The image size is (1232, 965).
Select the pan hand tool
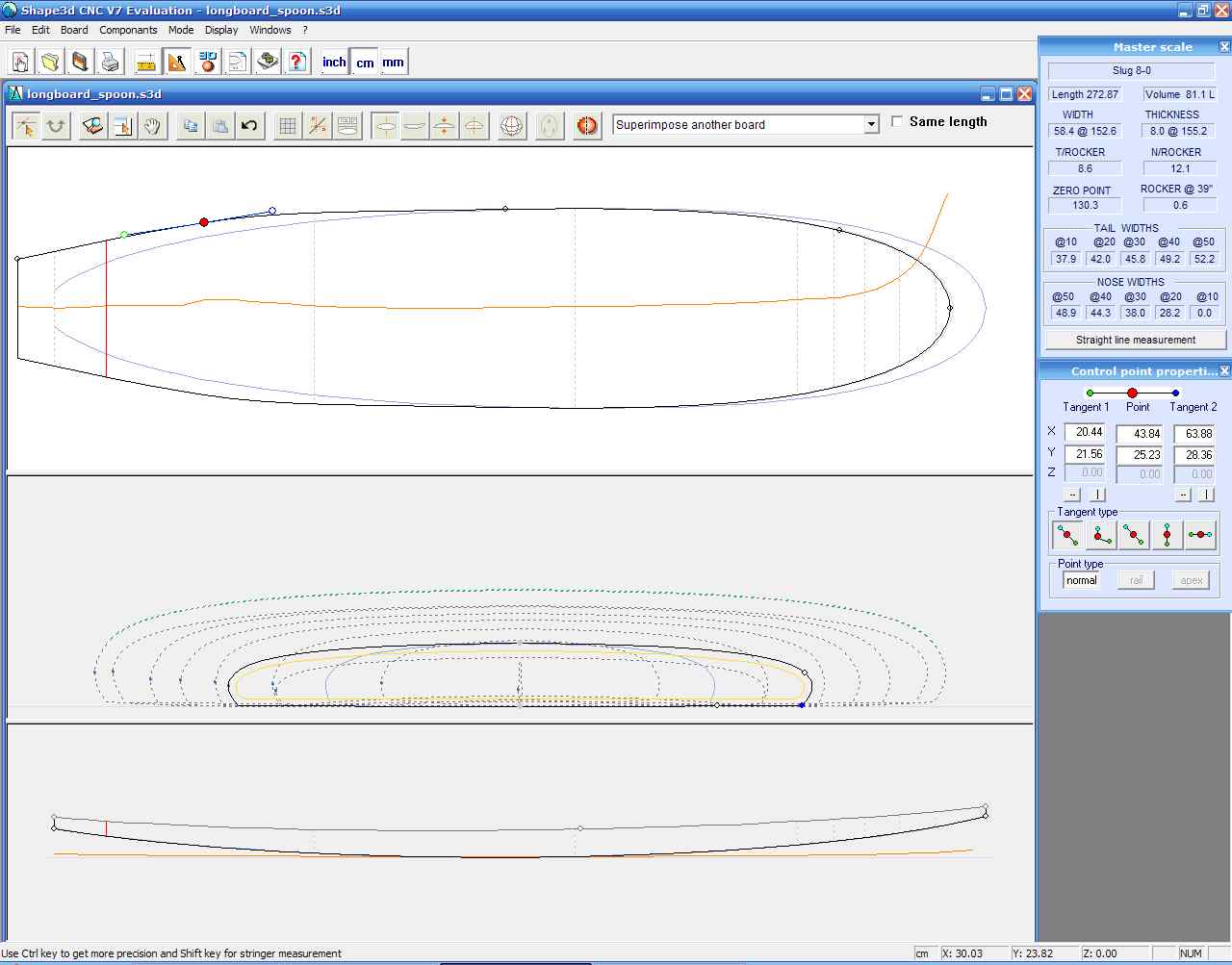(153, 126)
